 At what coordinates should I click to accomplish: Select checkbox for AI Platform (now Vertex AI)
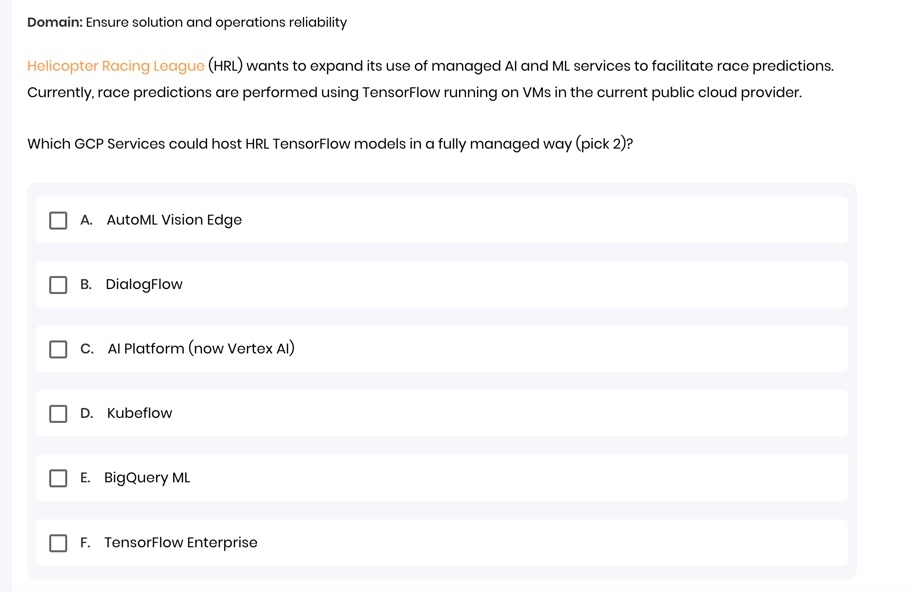pos(58,349)
